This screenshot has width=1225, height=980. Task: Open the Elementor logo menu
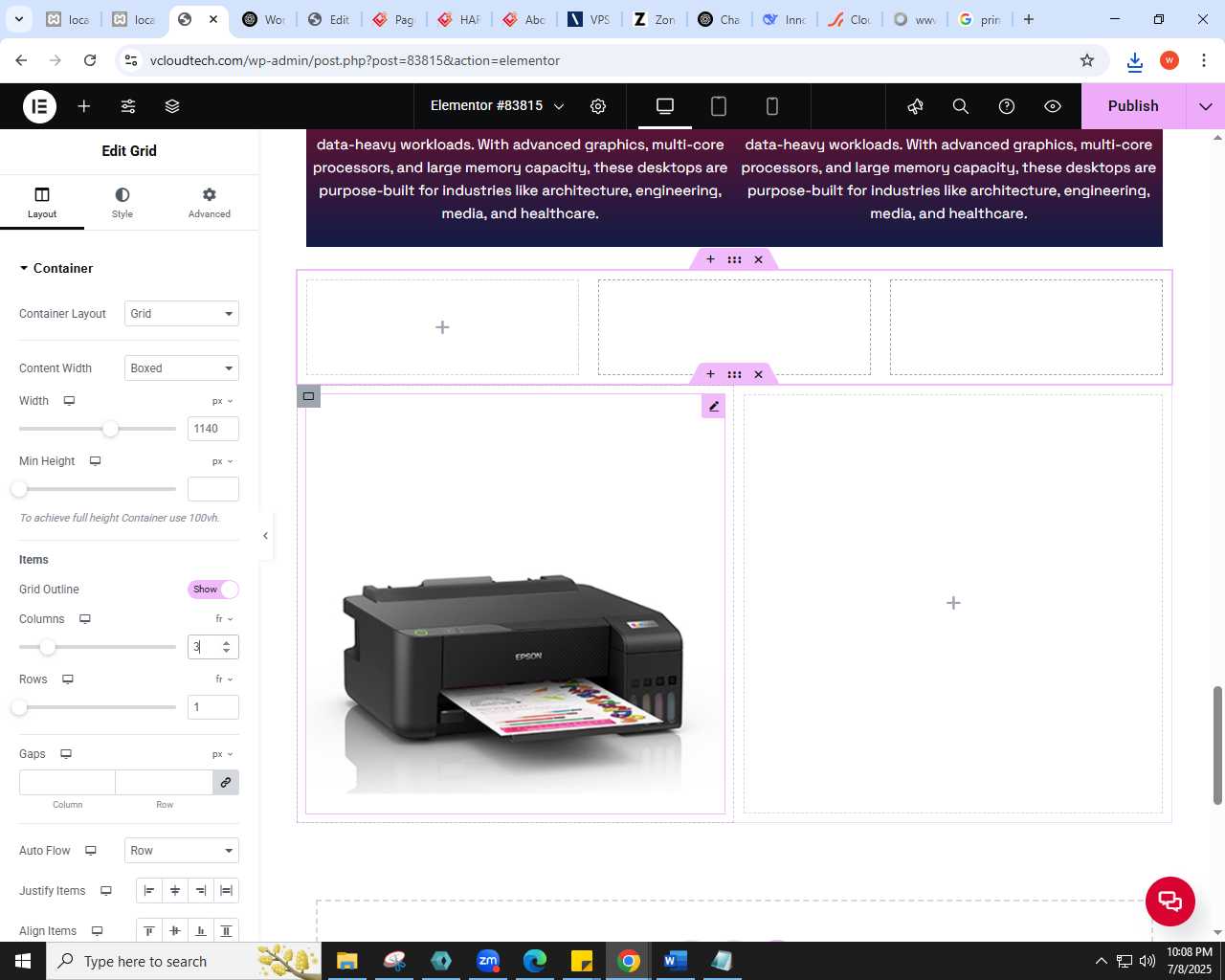(39, 106)
